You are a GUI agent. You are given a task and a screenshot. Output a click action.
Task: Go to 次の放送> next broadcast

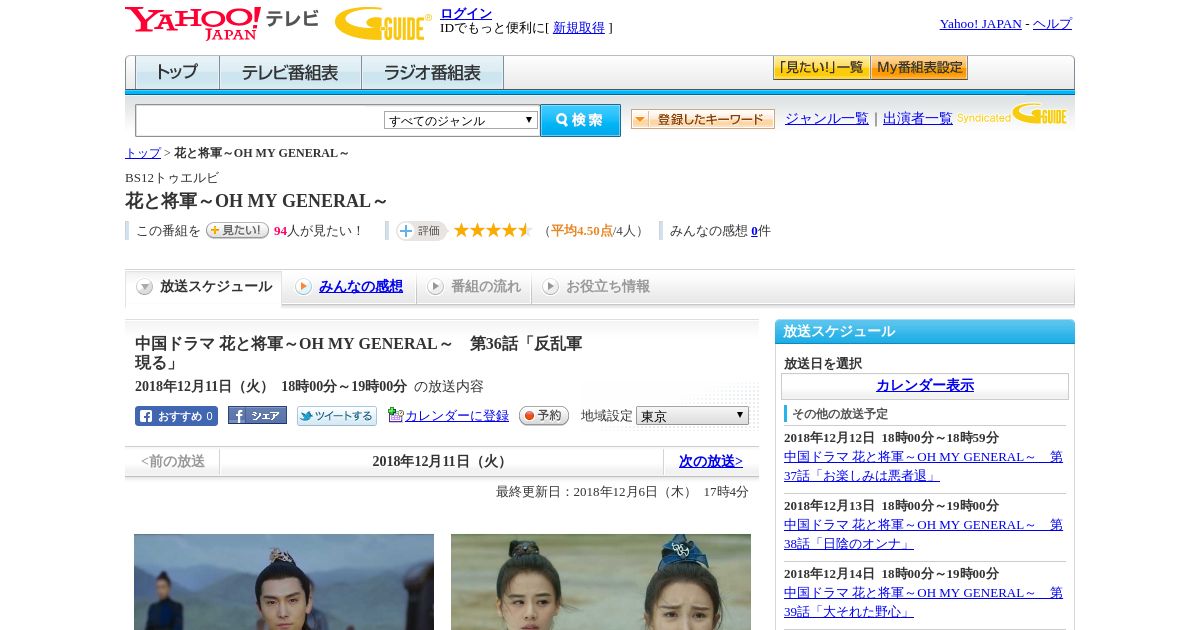coord(711,462)
